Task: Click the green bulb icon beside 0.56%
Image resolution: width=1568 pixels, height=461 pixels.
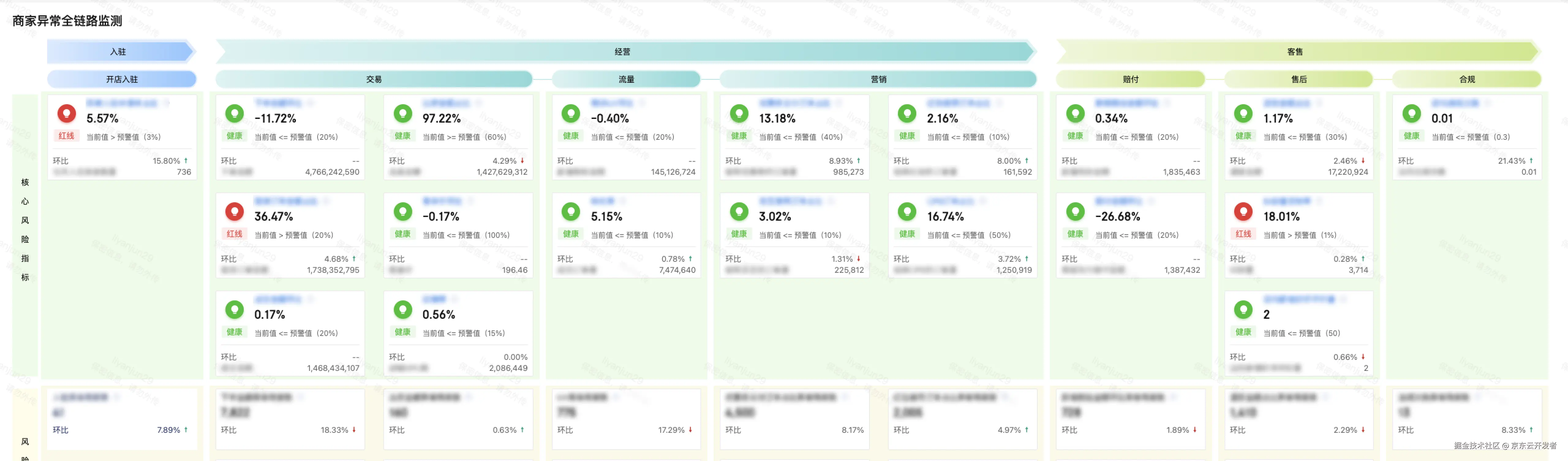Action: [x=402, y=309]
